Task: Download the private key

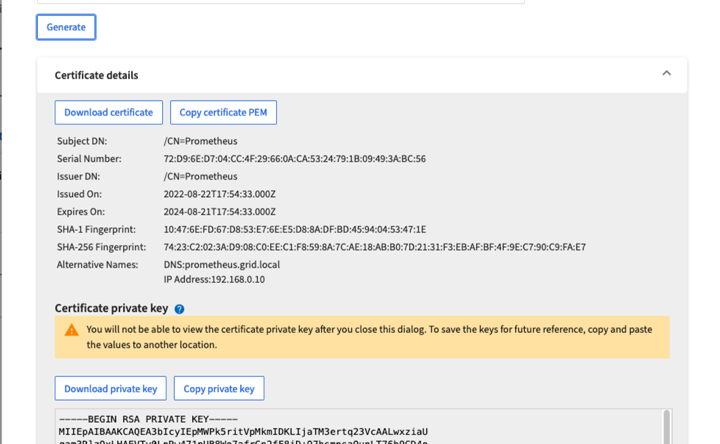Action: click(x=111, y=388)
